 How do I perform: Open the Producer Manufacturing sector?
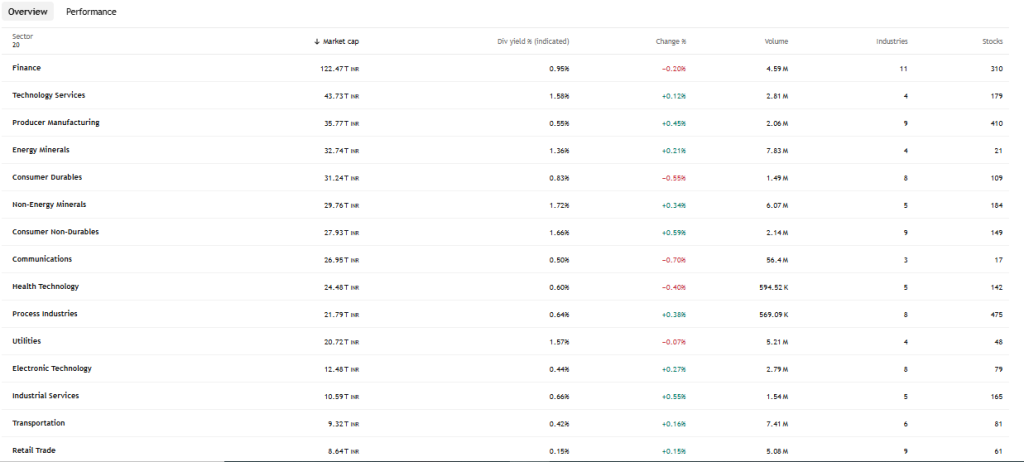(56, 123)
